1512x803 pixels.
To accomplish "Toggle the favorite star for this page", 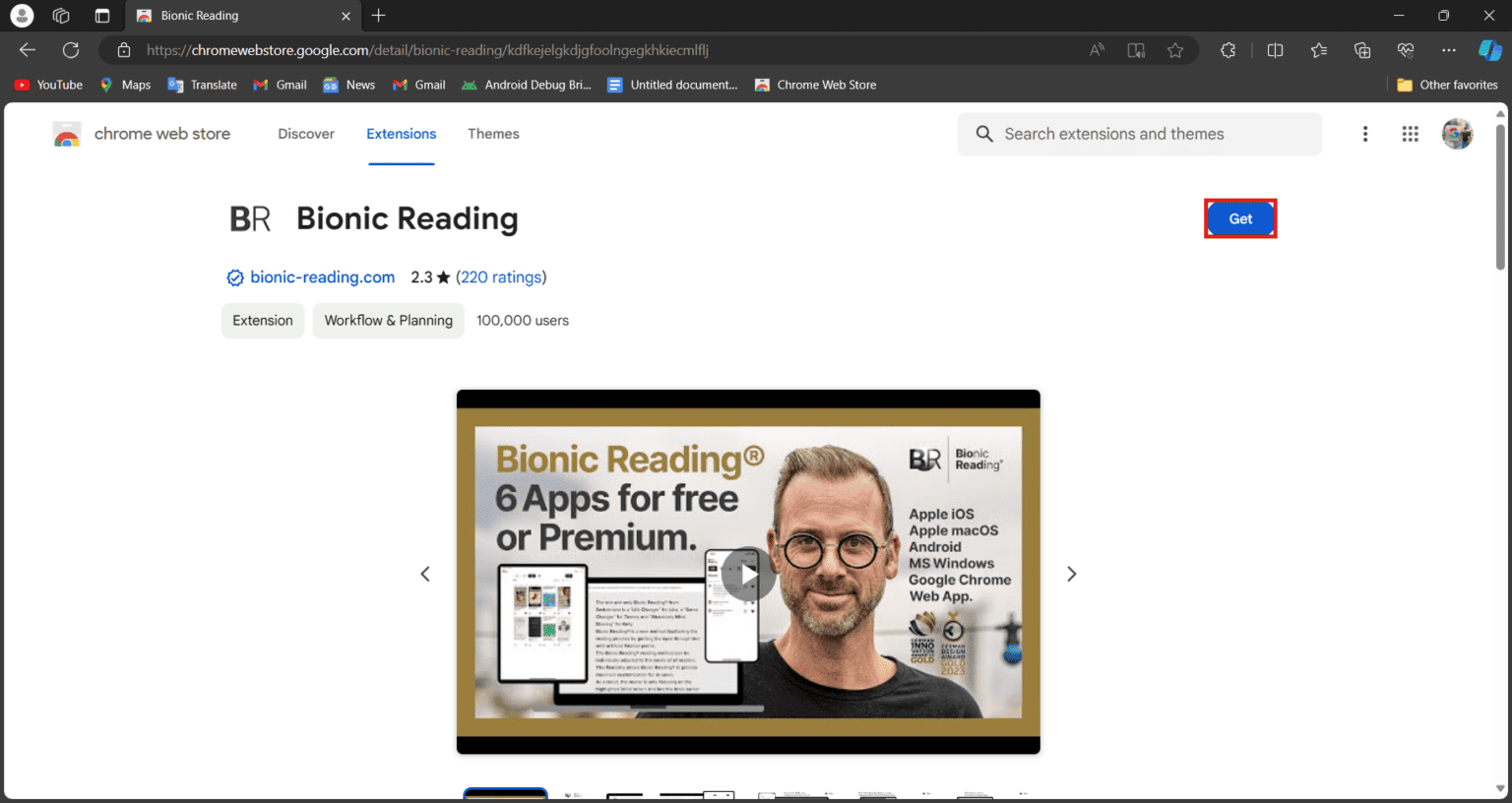I will (x=1175, y=49).
